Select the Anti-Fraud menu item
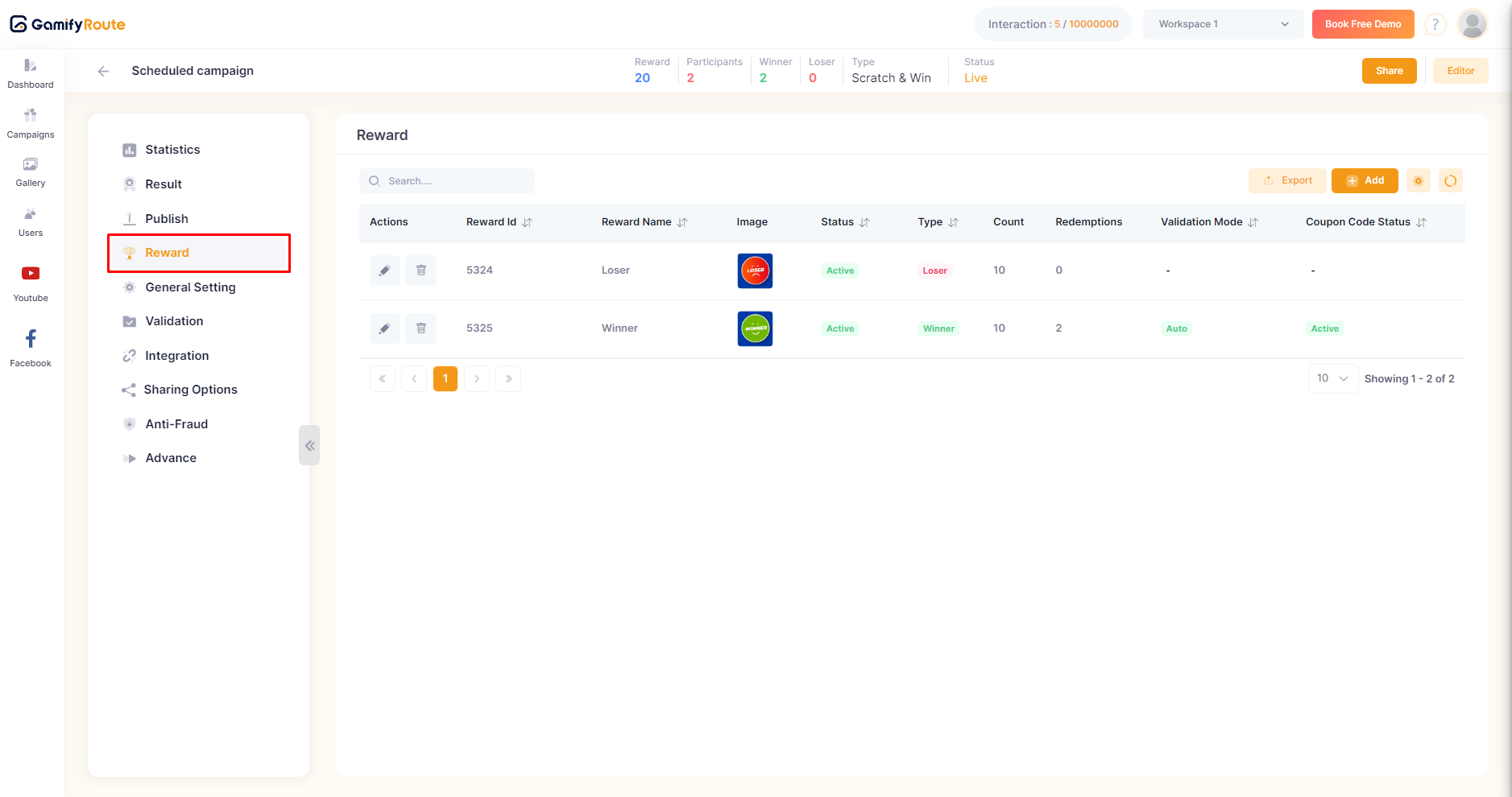This screenshot has width=1512, height=797. coord(176,424)
